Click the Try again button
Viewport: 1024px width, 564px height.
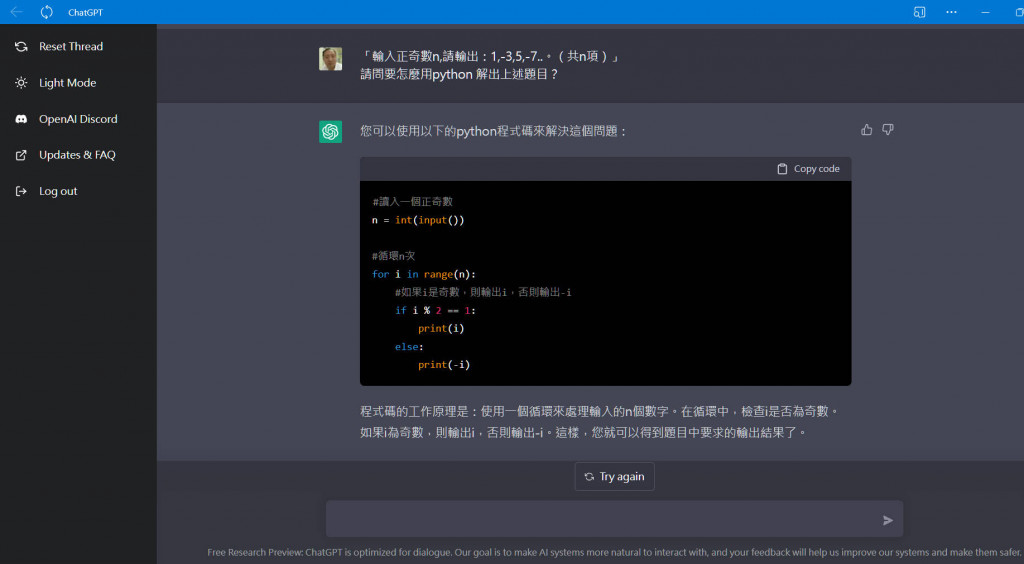(x=615, y=477)
